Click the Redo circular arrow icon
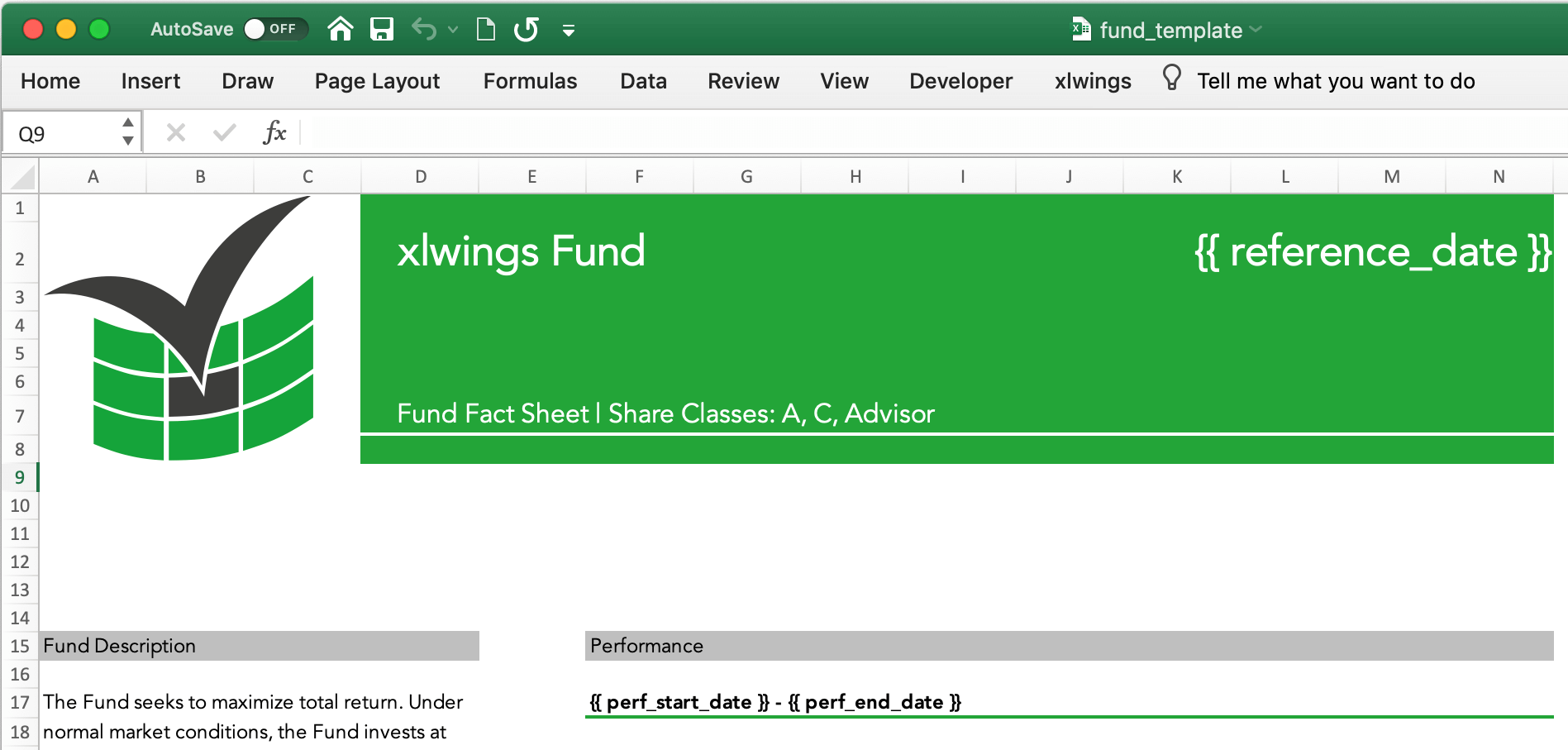This screenshot has width=1568, height=750. 526,30
